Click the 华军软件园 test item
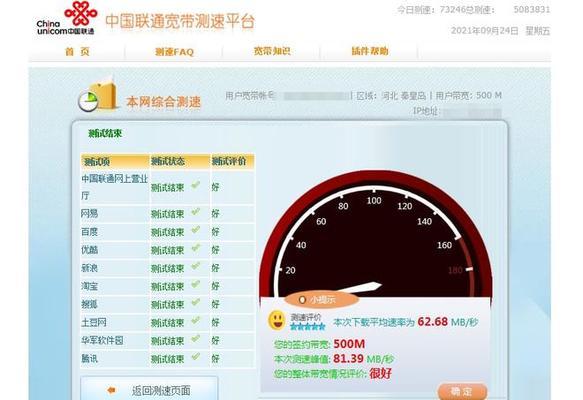 102,340
